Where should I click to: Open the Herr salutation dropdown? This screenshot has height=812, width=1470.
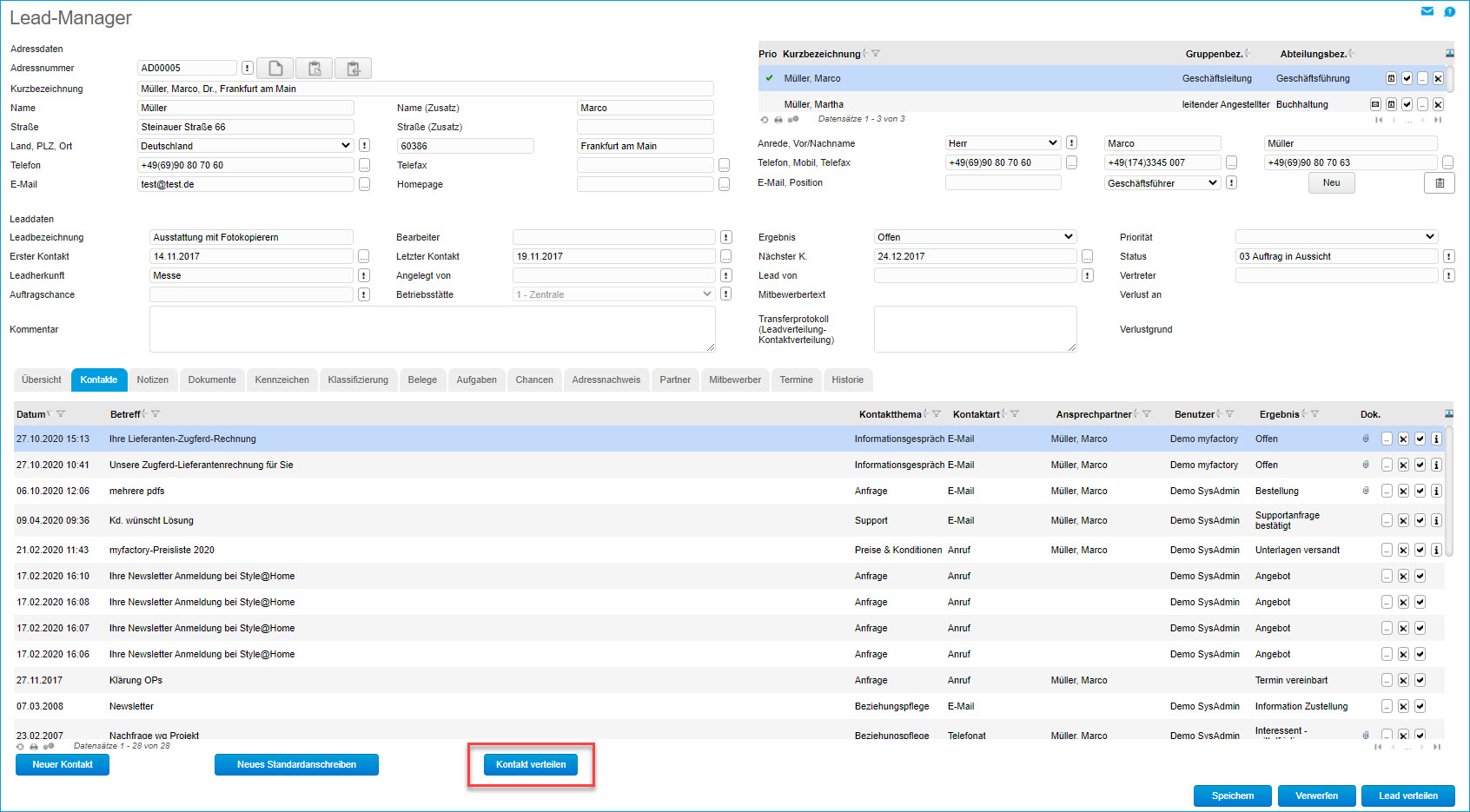coord(1003,143)
